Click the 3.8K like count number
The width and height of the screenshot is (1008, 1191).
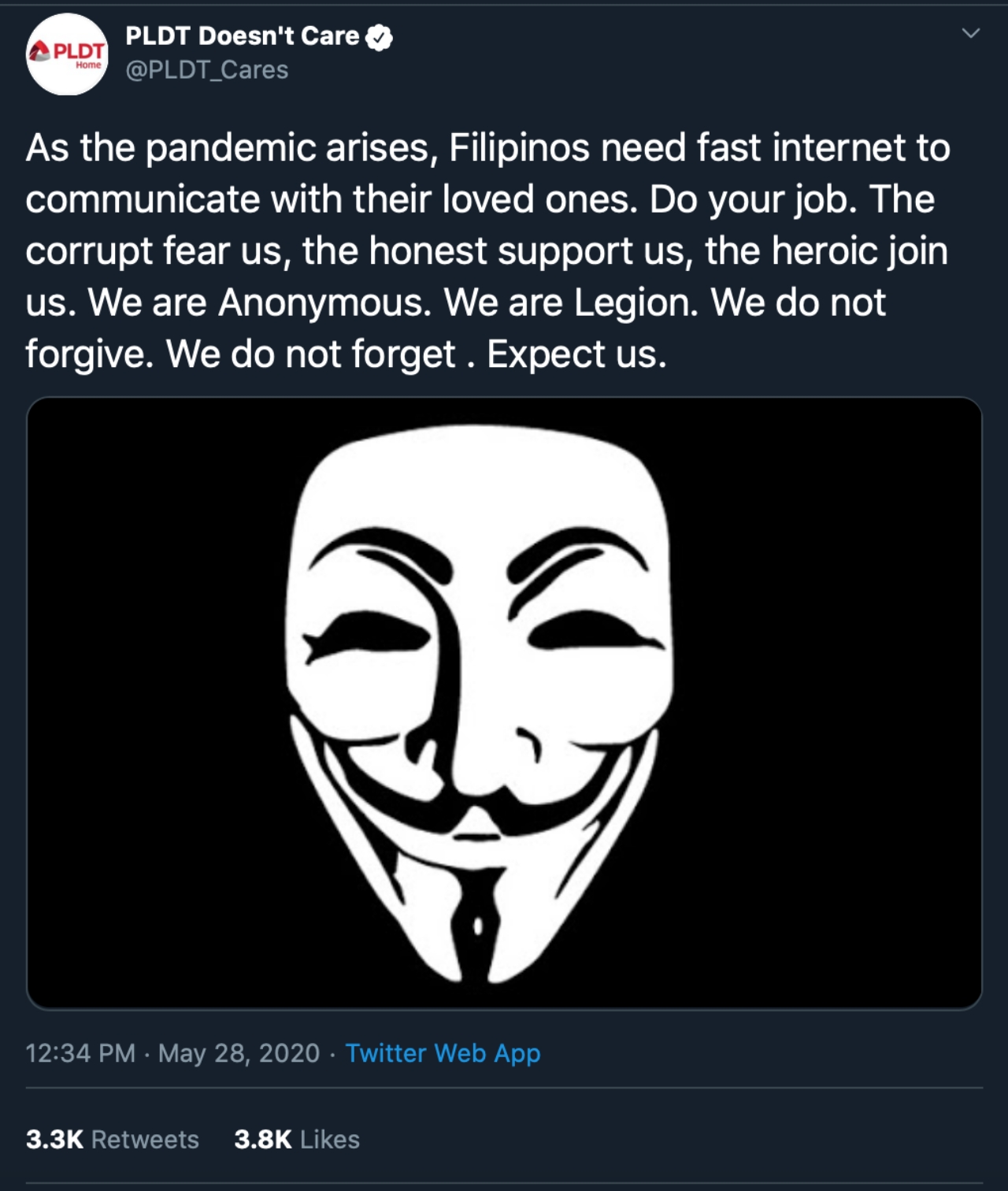pos(262,1139)
